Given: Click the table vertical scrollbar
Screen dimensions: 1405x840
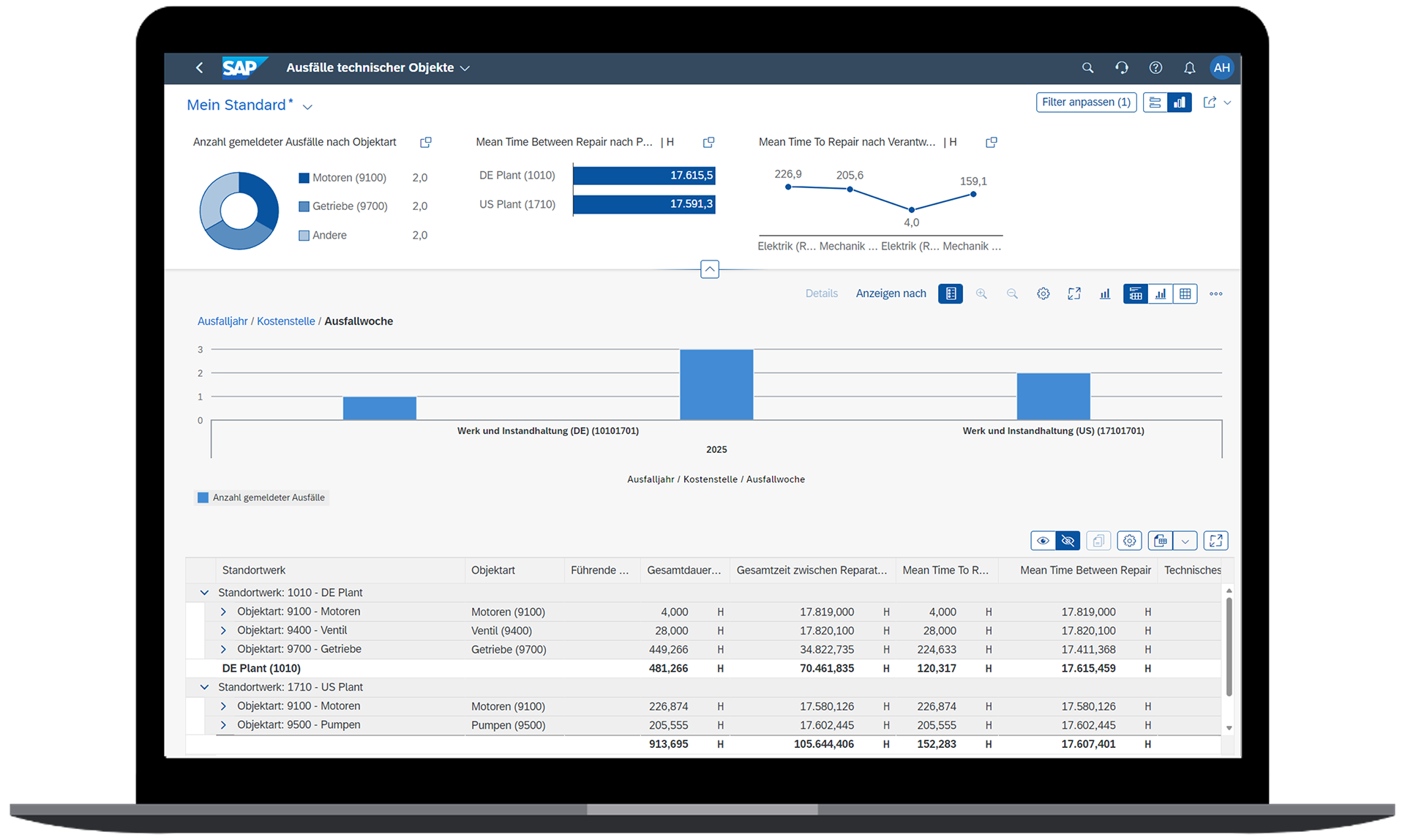Looking at the screenshot, I should 1229,648.
